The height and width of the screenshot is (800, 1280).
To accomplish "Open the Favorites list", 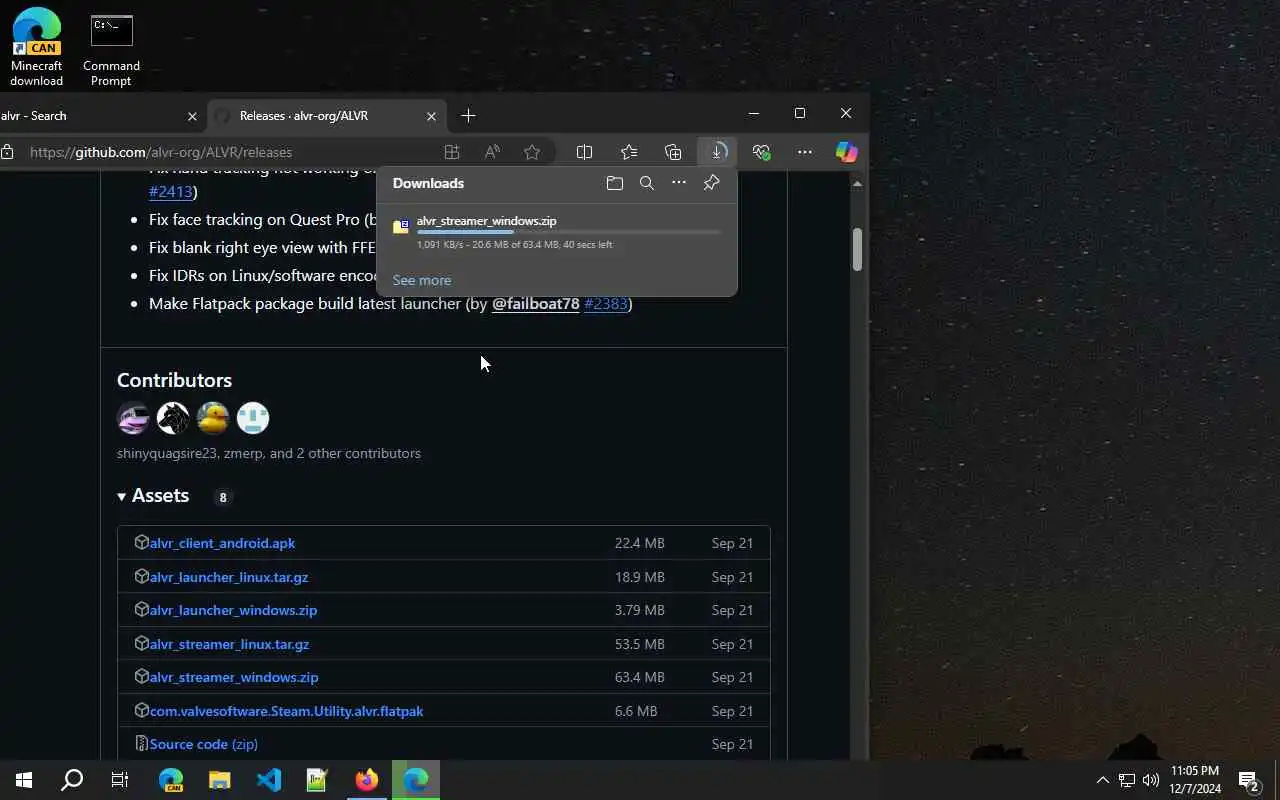I will pos(629,152).
